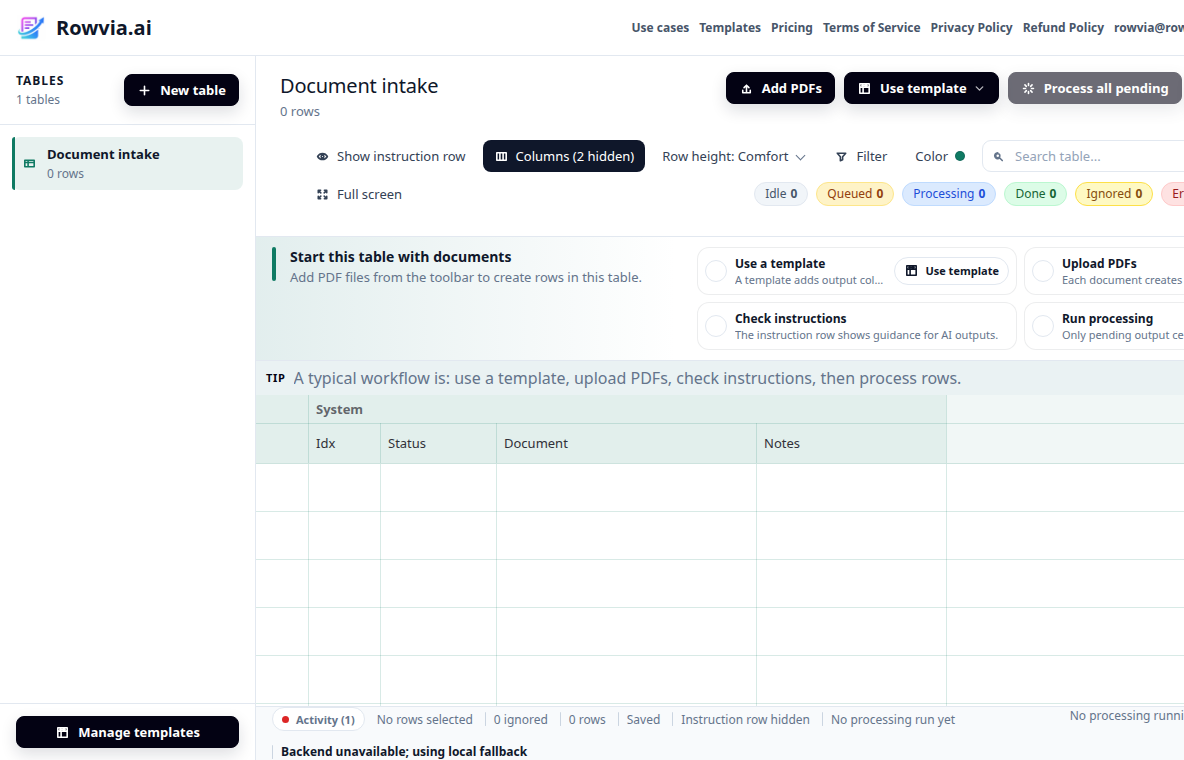The width and height of the screenshot is (1184, 760).
Task: Click the magnifier icon in search box
Action: tap(998, 157)
